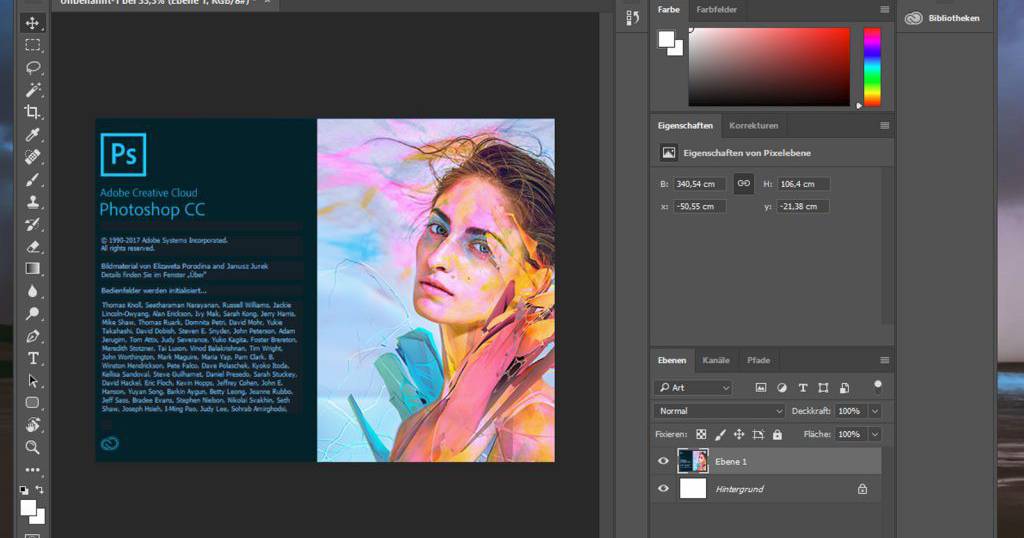The height and width of the screenshot is (538, 1024).
Task: Hide the Ebene 1 layer
Action: pos(663,461)
